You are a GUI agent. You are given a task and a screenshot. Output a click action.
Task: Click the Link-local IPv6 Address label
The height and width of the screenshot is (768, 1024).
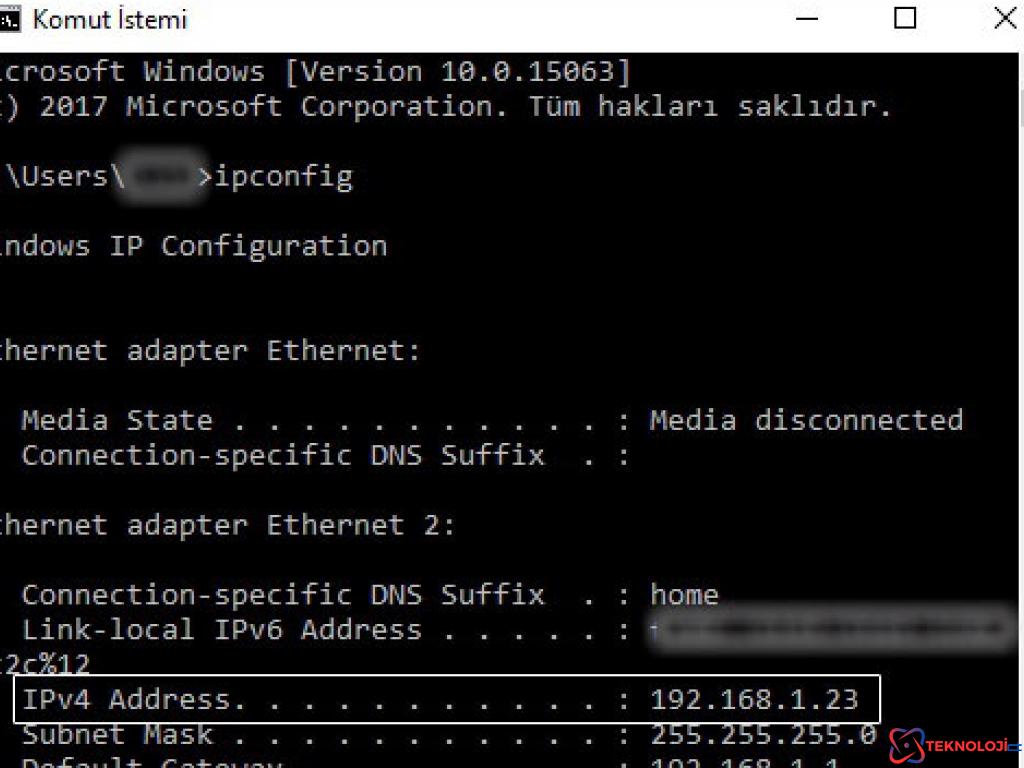pos(221,630)
